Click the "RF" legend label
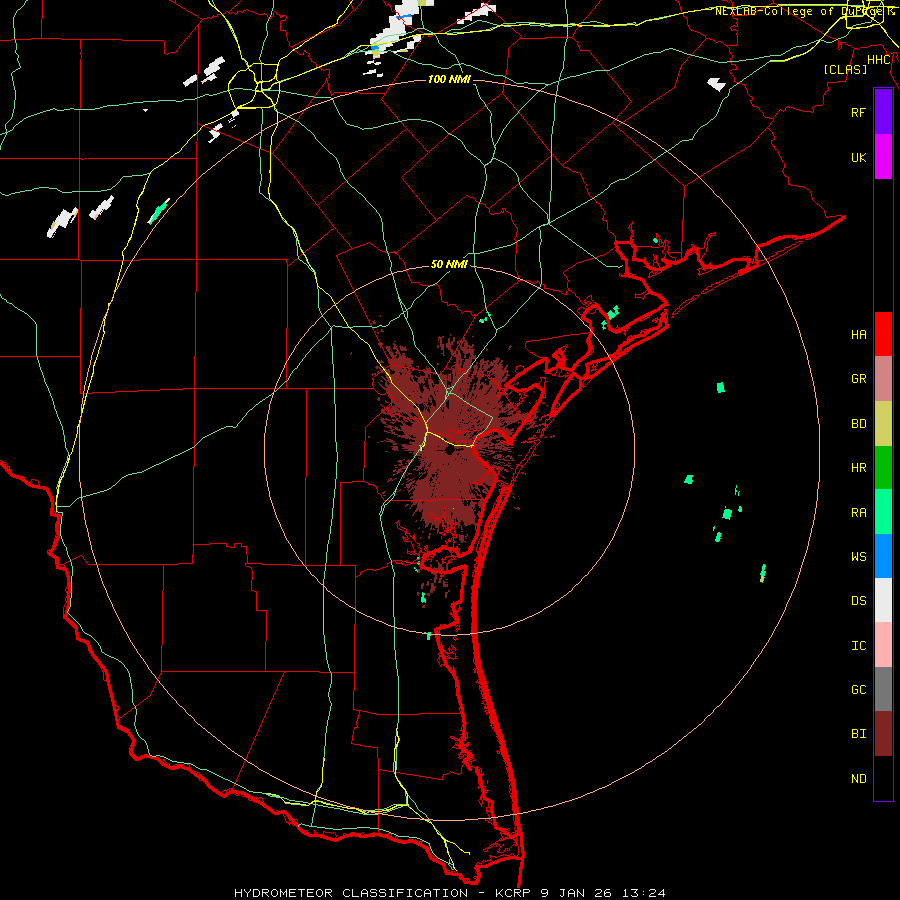900x900 pixels. pyautogui.click(x=858, y=112)
